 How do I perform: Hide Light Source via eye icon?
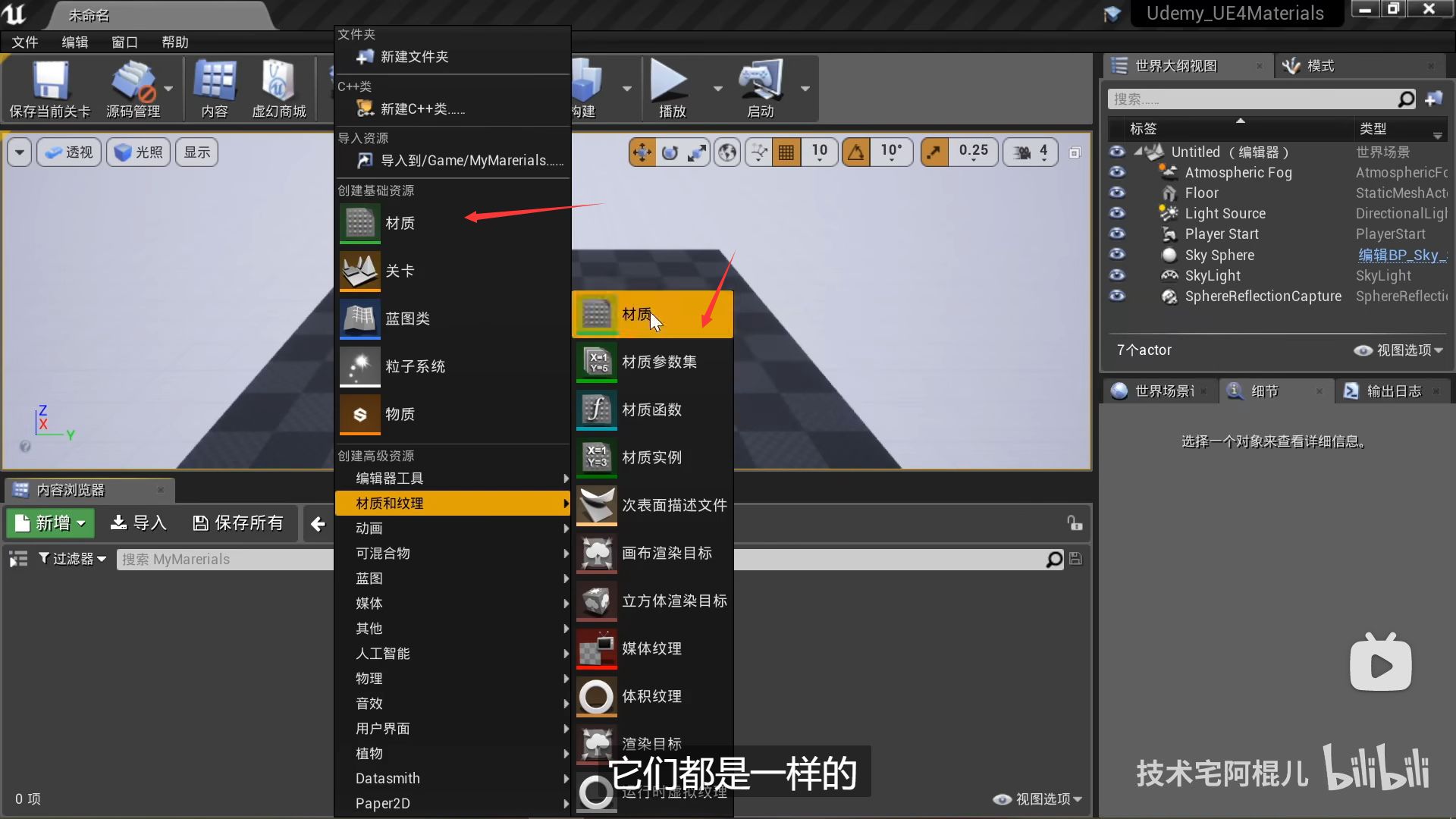click(1117, 213)
